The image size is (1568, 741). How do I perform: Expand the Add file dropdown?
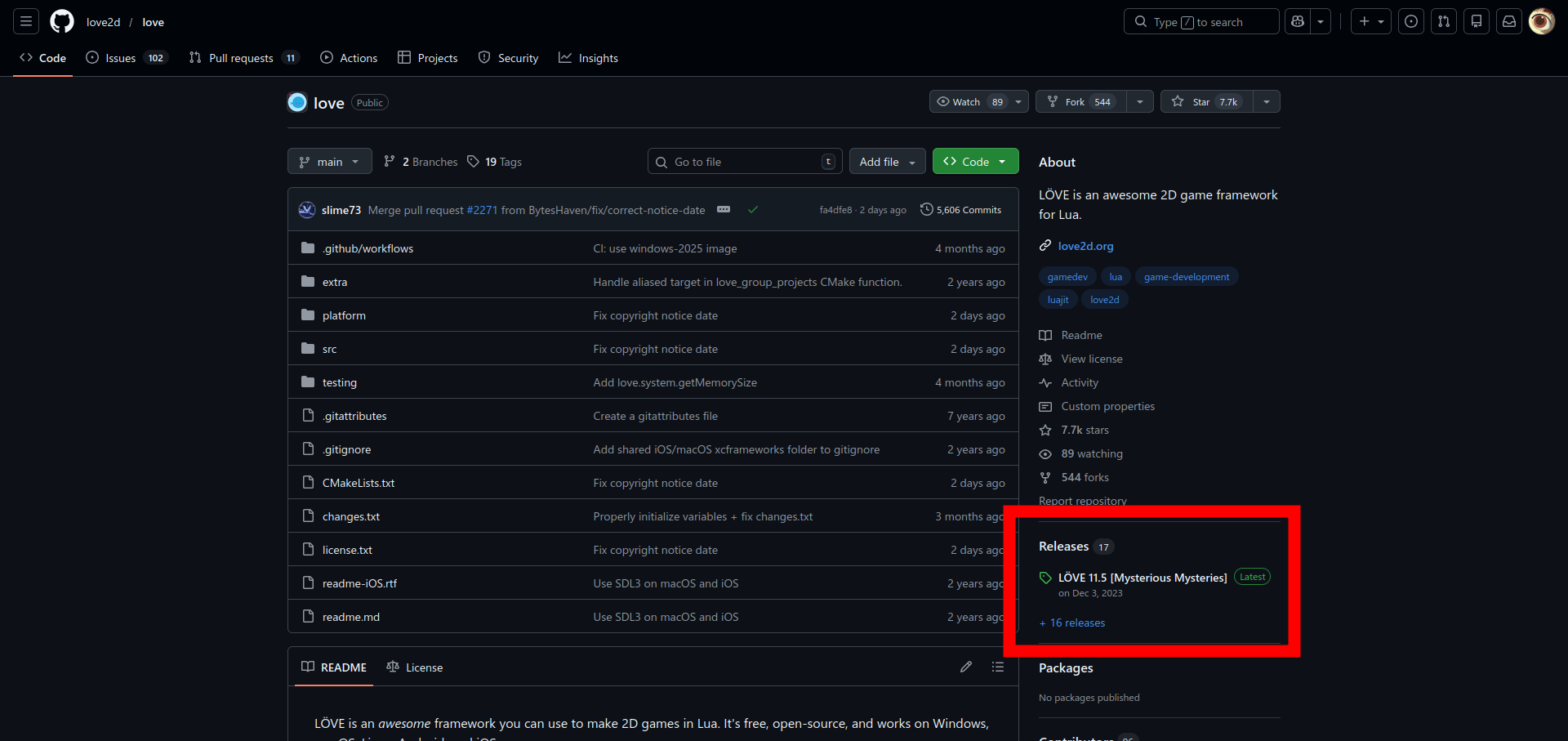click(887, 162)
